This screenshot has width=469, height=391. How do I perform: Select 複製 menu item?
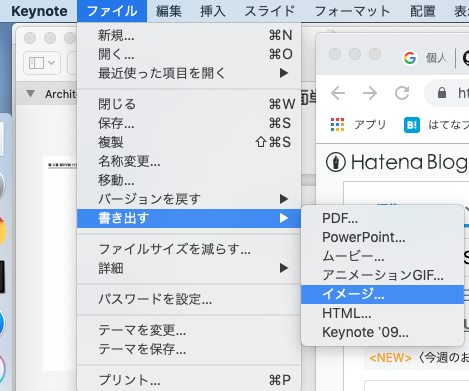point(189,142)
